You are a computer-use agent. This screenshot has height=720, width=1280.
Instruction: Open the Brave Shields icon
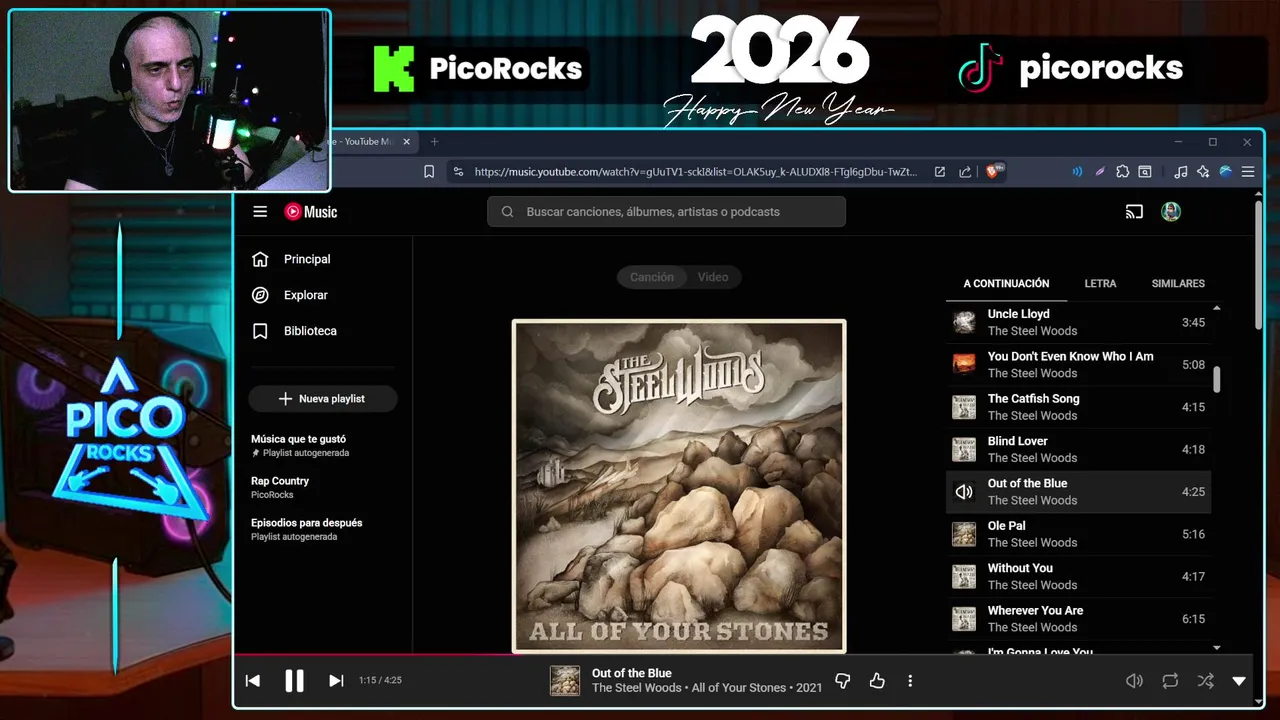point(995,172)
